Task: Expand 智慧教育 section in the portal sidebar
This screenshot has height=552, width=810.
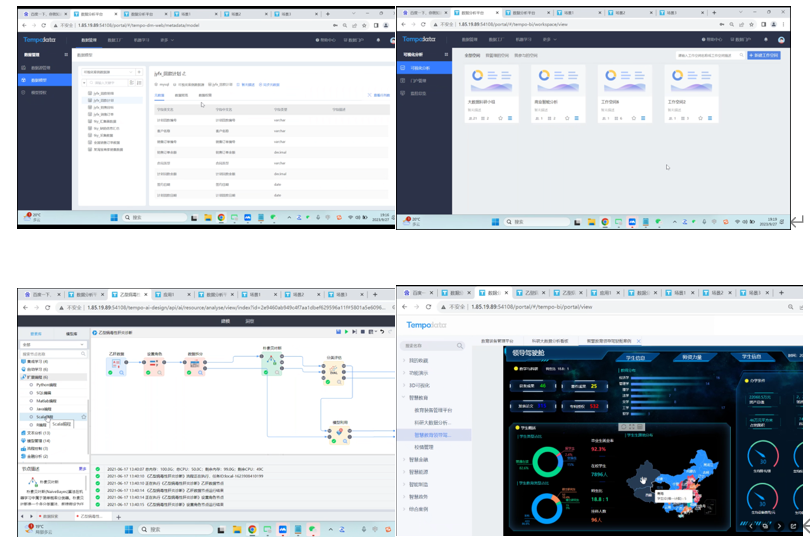Action: pyautogui.click(x=422, y=396)
